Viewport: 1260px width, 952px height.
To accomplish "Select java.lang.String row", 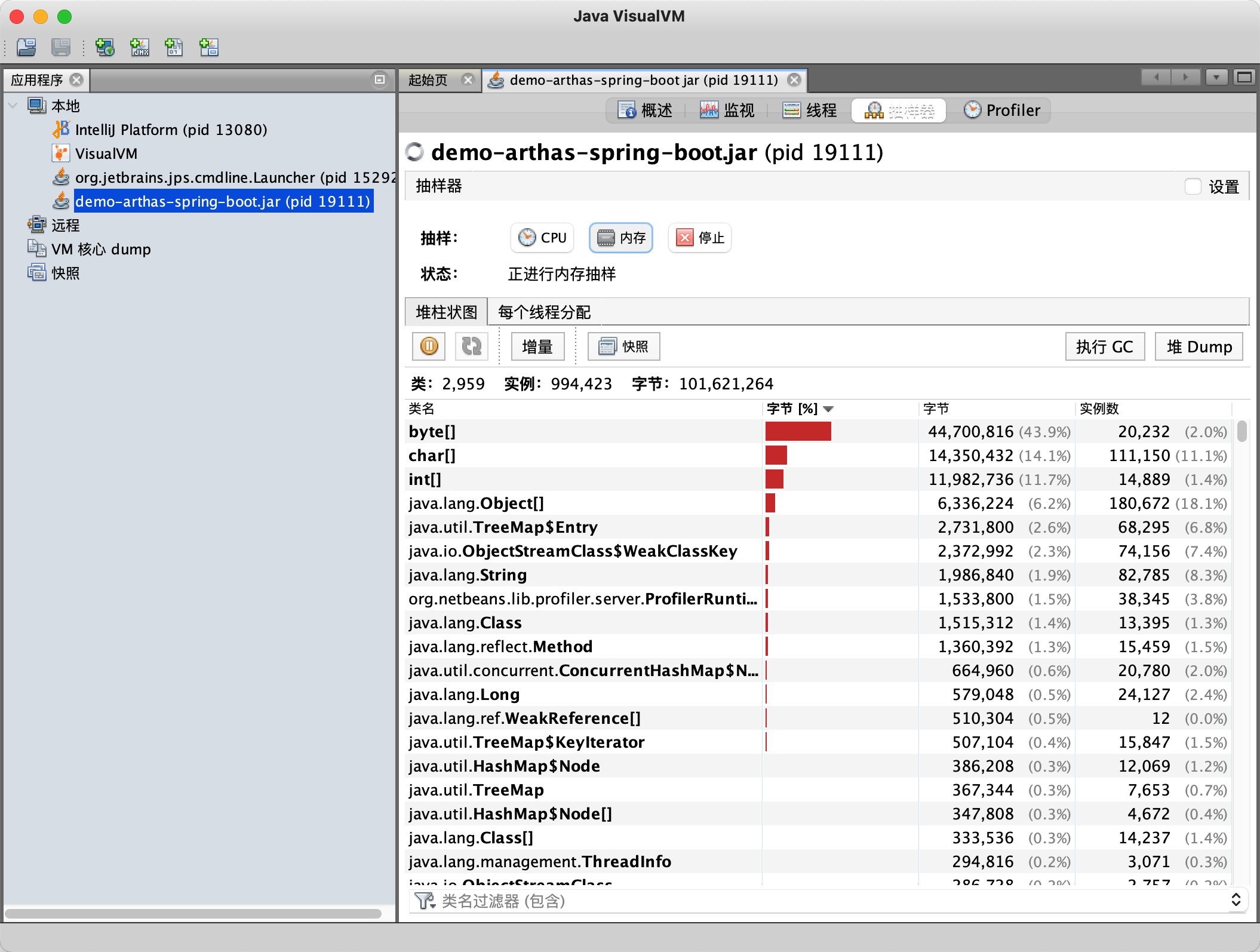I will pos(818,575).
